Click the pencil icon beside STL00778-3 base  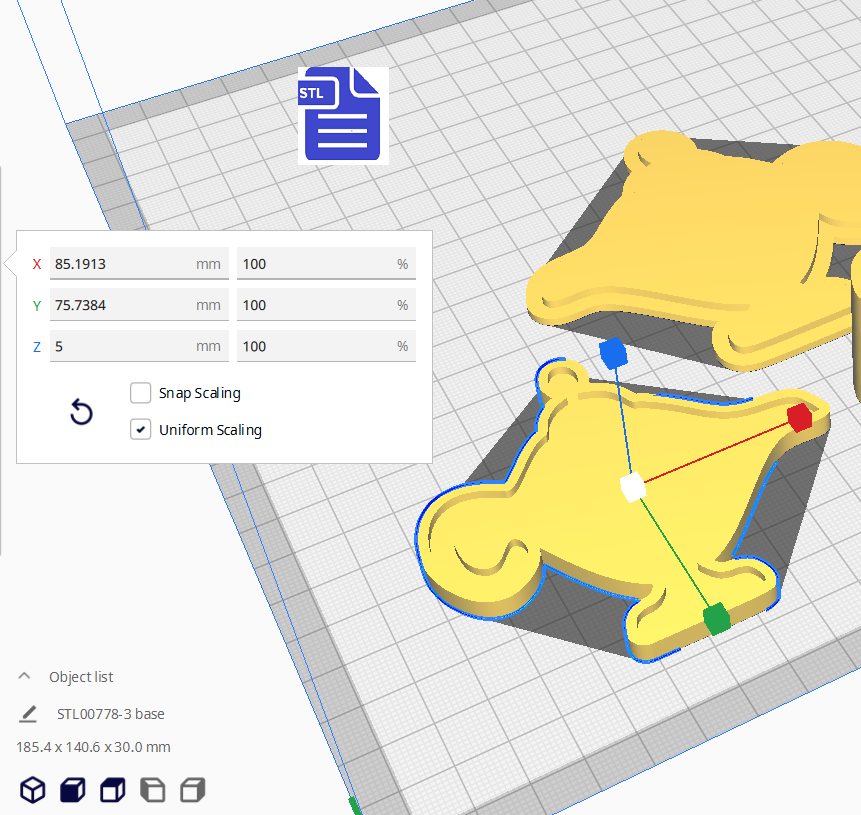click(x=28, y=714)
